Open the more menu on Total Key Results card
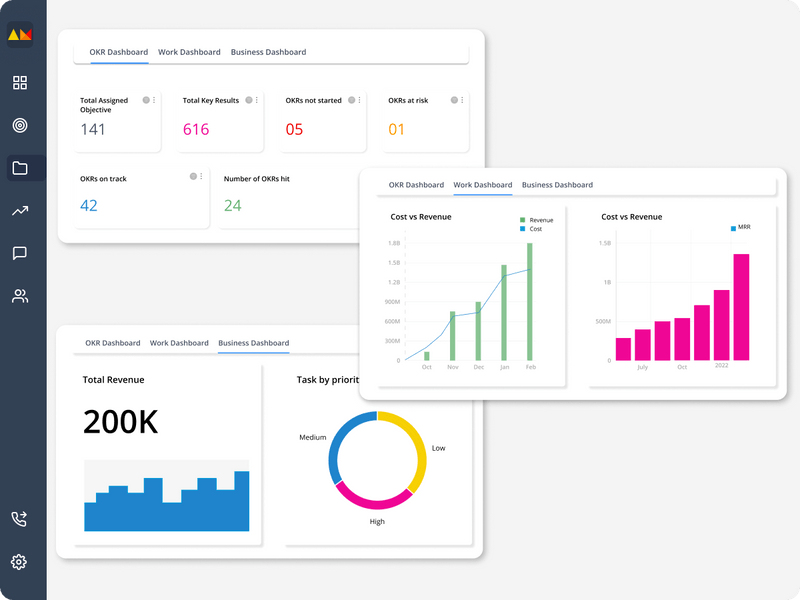This screenshot has width=800, height=600. (256, 100)
